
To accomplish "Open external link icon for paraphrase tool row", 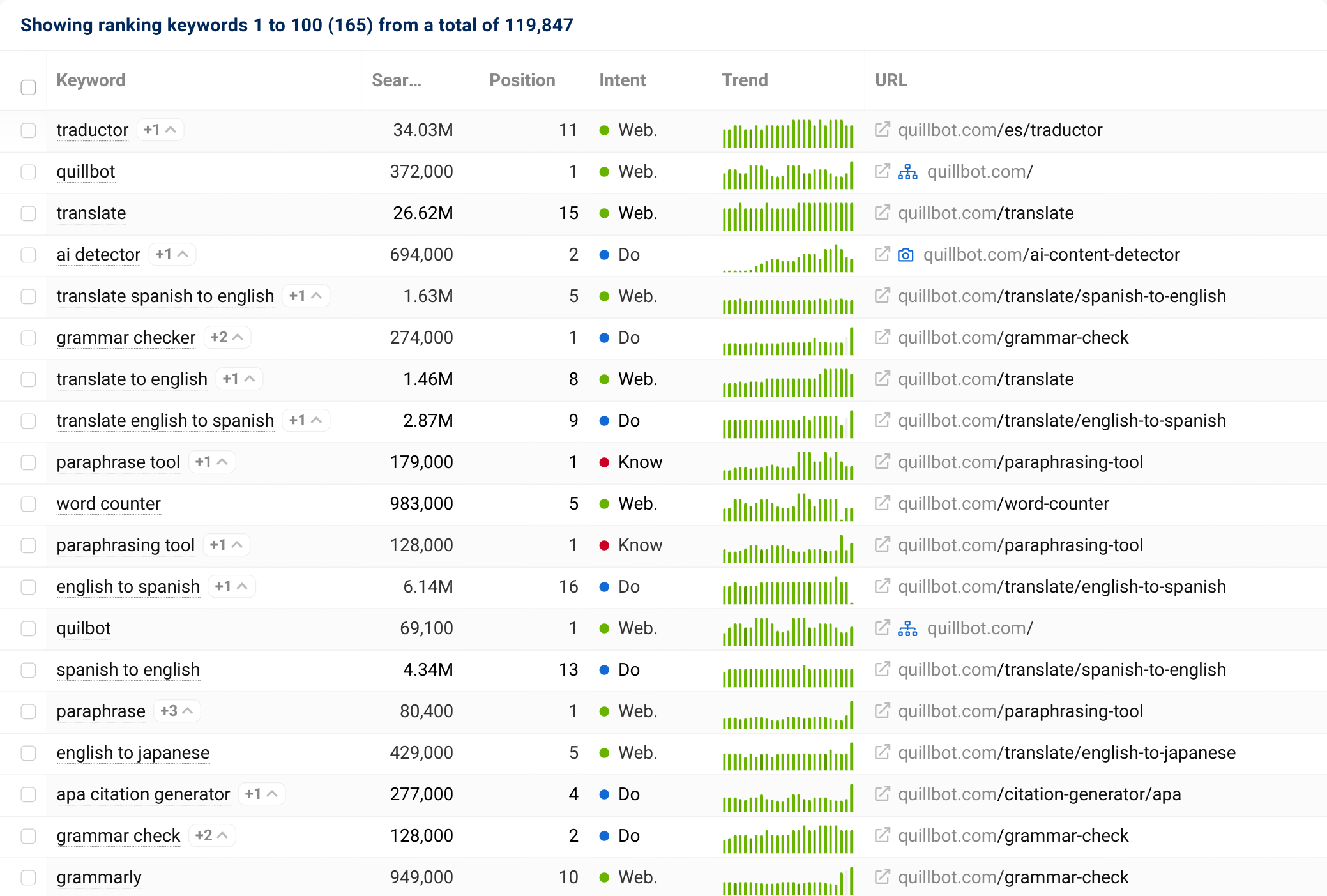I will 882,462.
